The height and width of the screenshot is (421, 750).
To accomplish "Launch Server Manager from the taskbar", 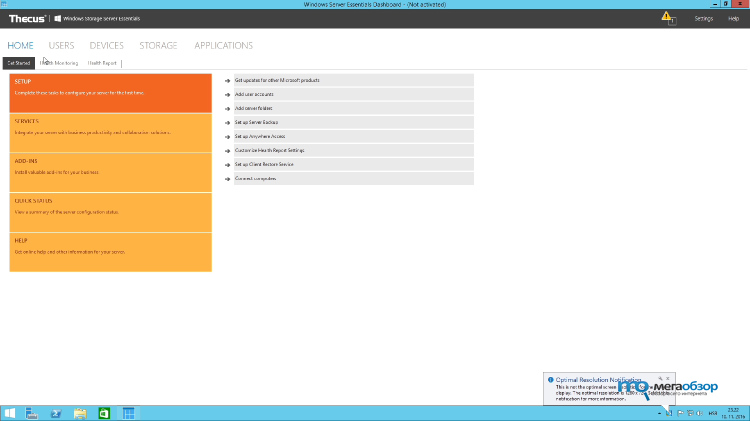I will coord(32,413).
